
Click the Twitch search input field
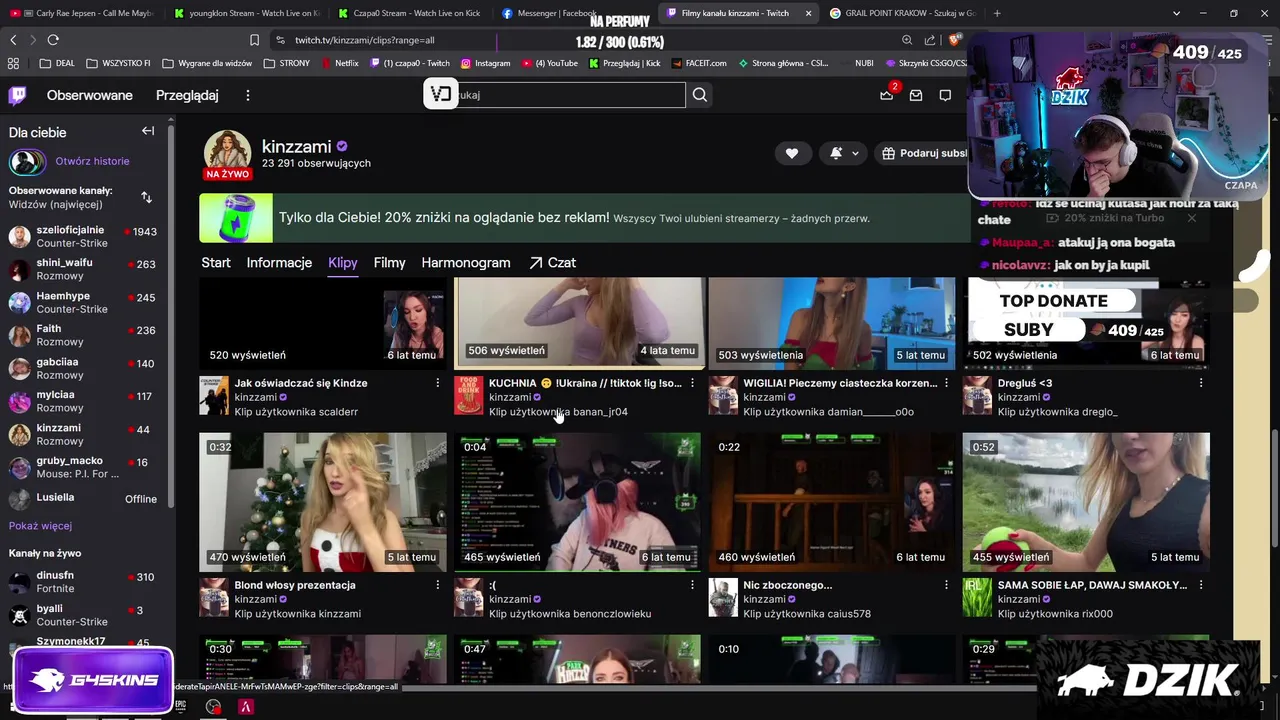pyautogui.click(x=570, y=95)
